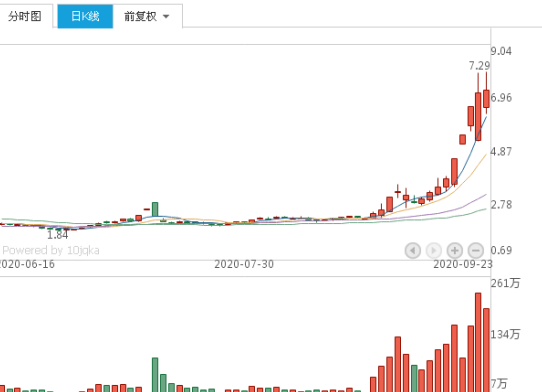Image resolution: width=542 pixels, height=392 pixels.
Task: Click the tallest red volume bar
Action: (478, 342)
